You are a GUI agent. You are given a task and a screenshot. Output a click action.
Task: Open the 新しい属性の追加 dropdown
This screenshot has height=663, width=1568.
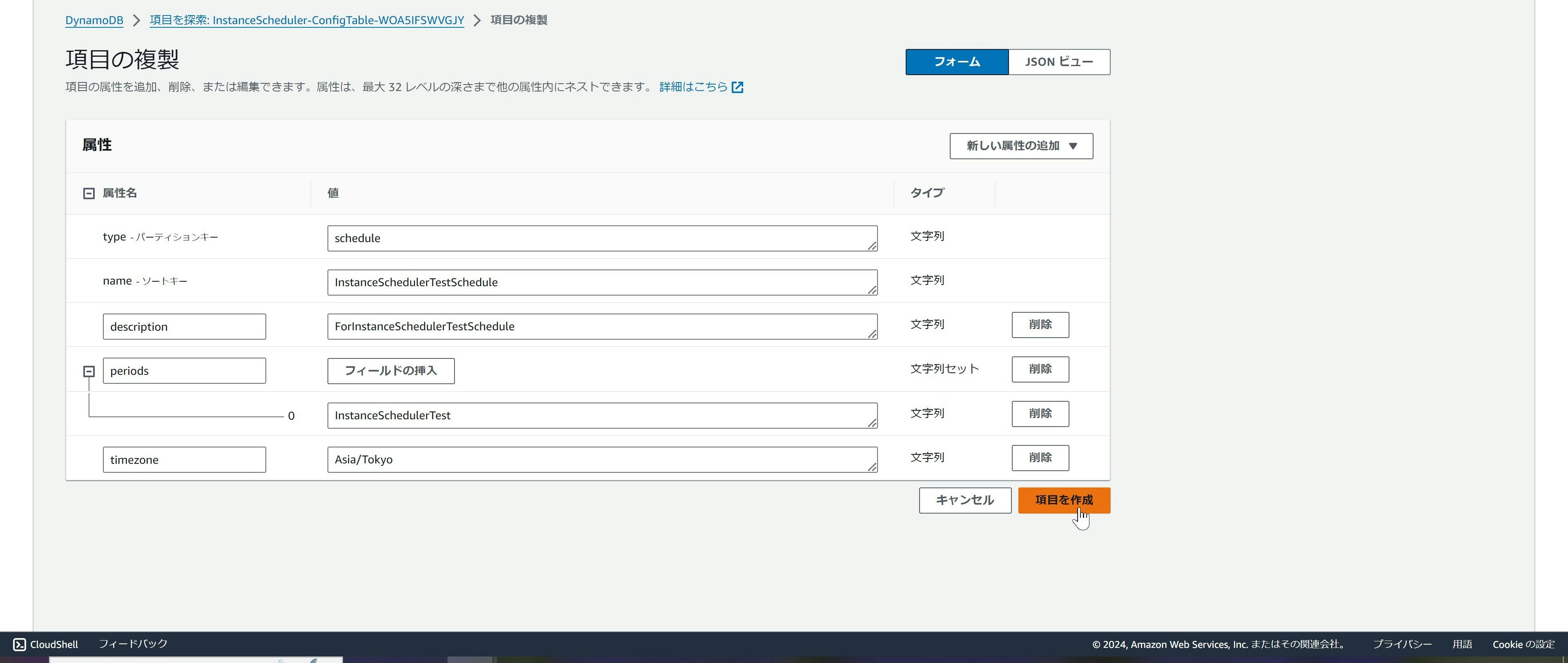1021,146
